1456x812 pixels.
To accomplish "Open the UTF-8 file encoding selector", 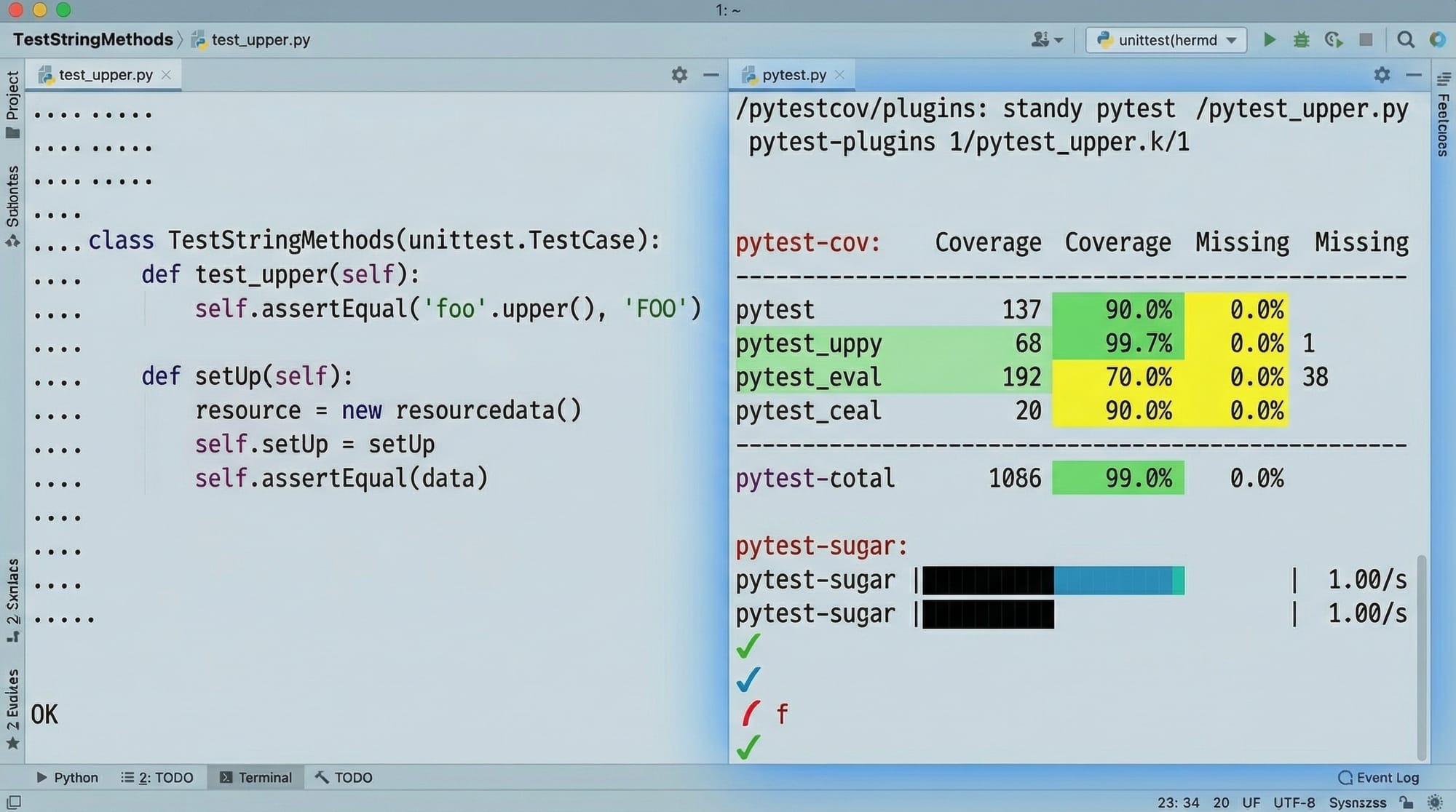I will [1294, 802].
